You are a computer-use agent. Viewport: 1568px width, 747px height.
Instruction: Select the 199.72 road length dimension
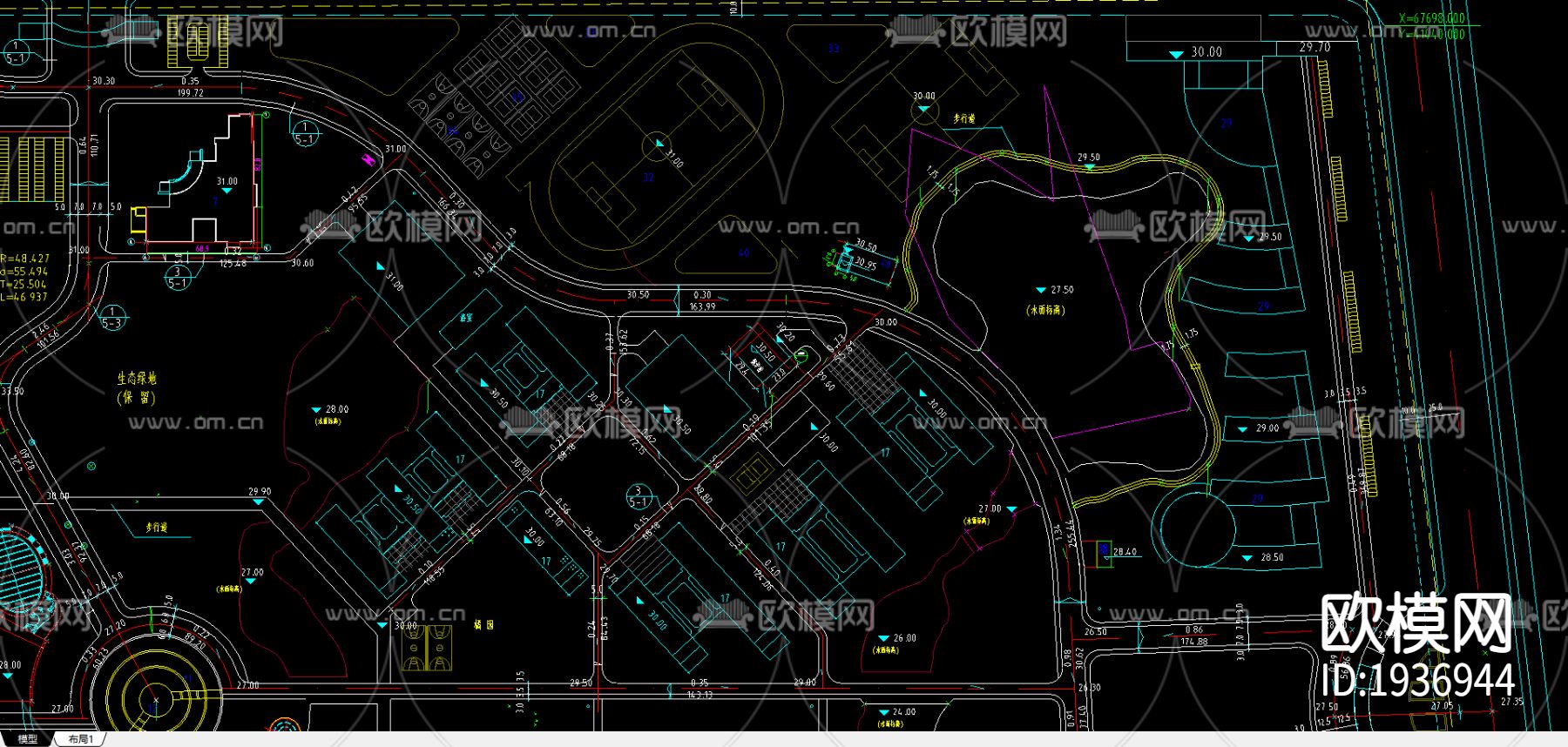(190, 93)
